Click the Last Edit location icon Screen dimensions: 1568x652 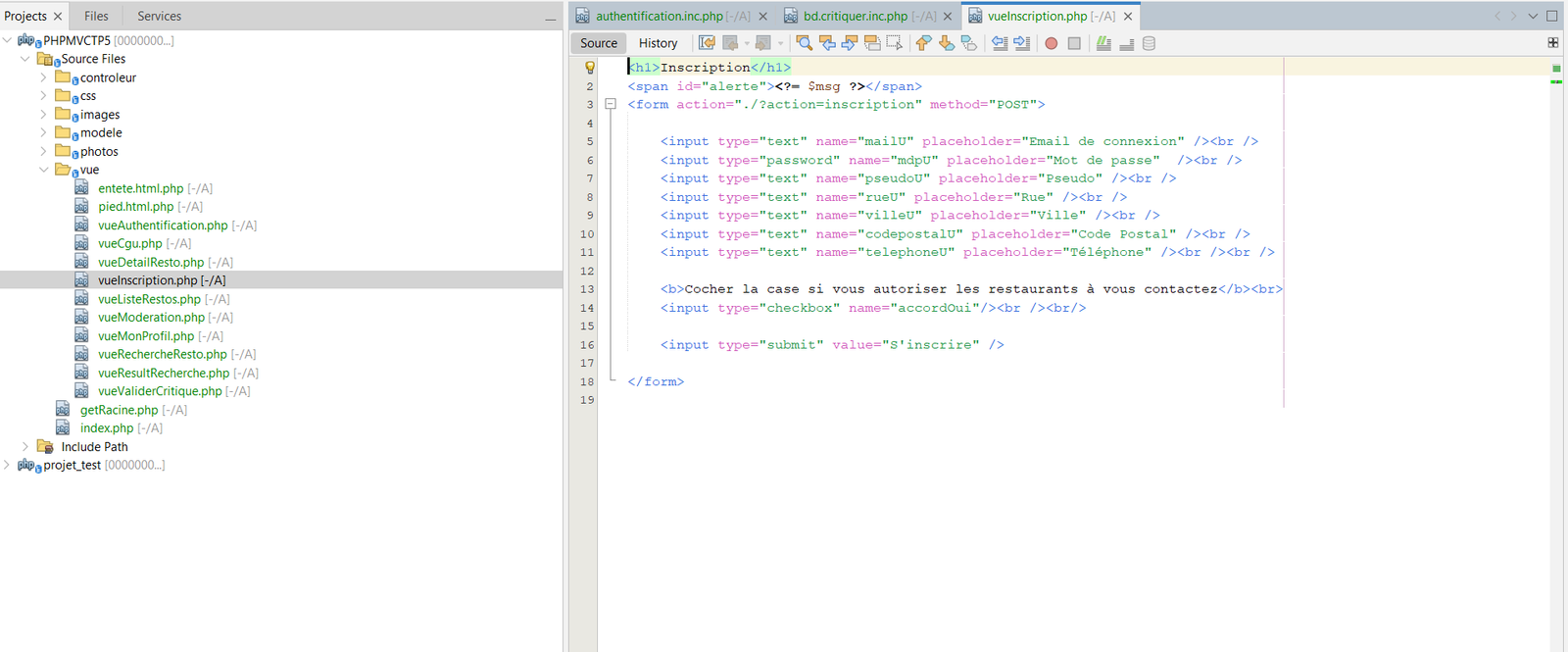click(707, 43)
